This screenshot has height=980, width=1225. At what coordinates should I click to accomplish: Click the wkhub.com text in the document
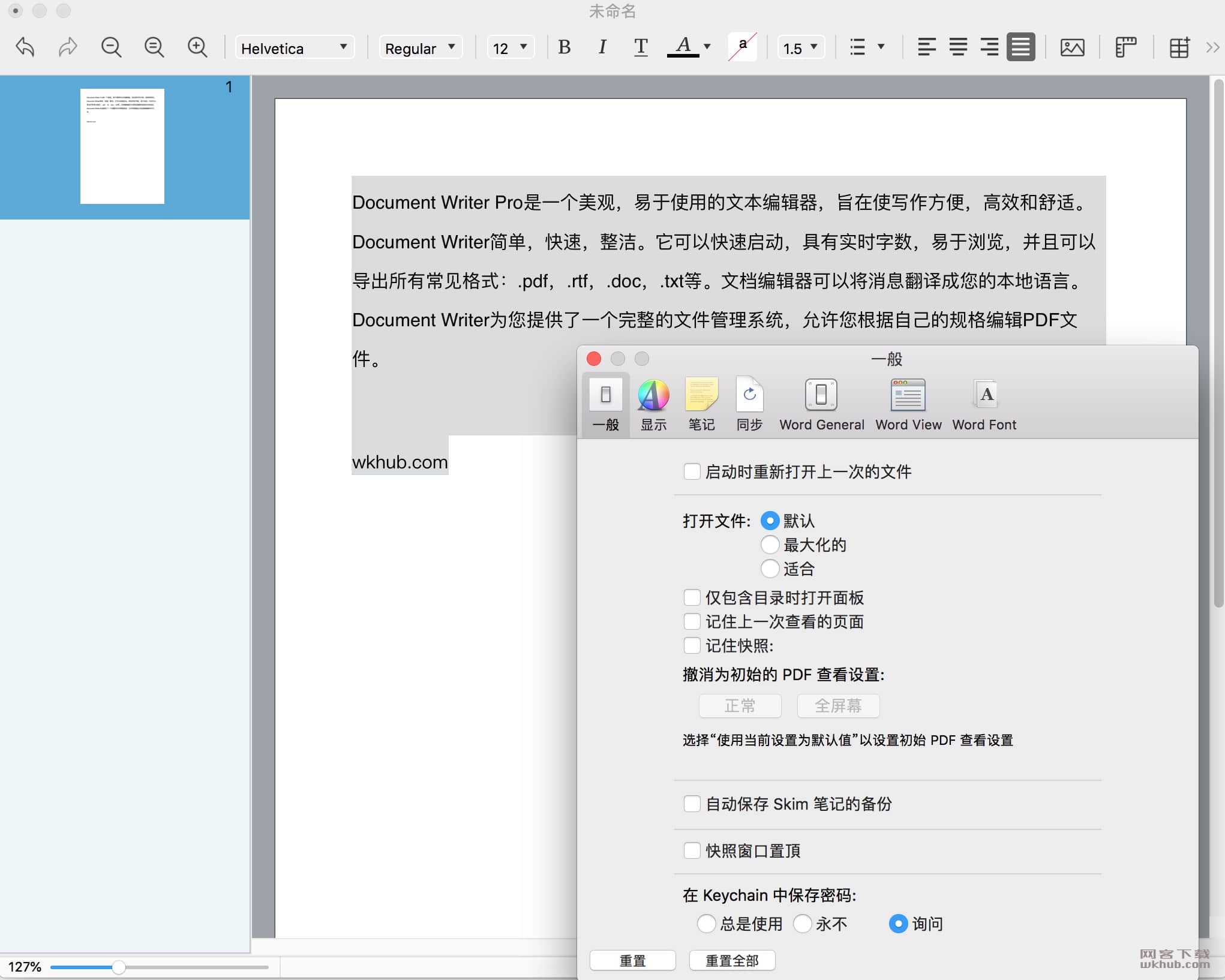coord(400,462)
